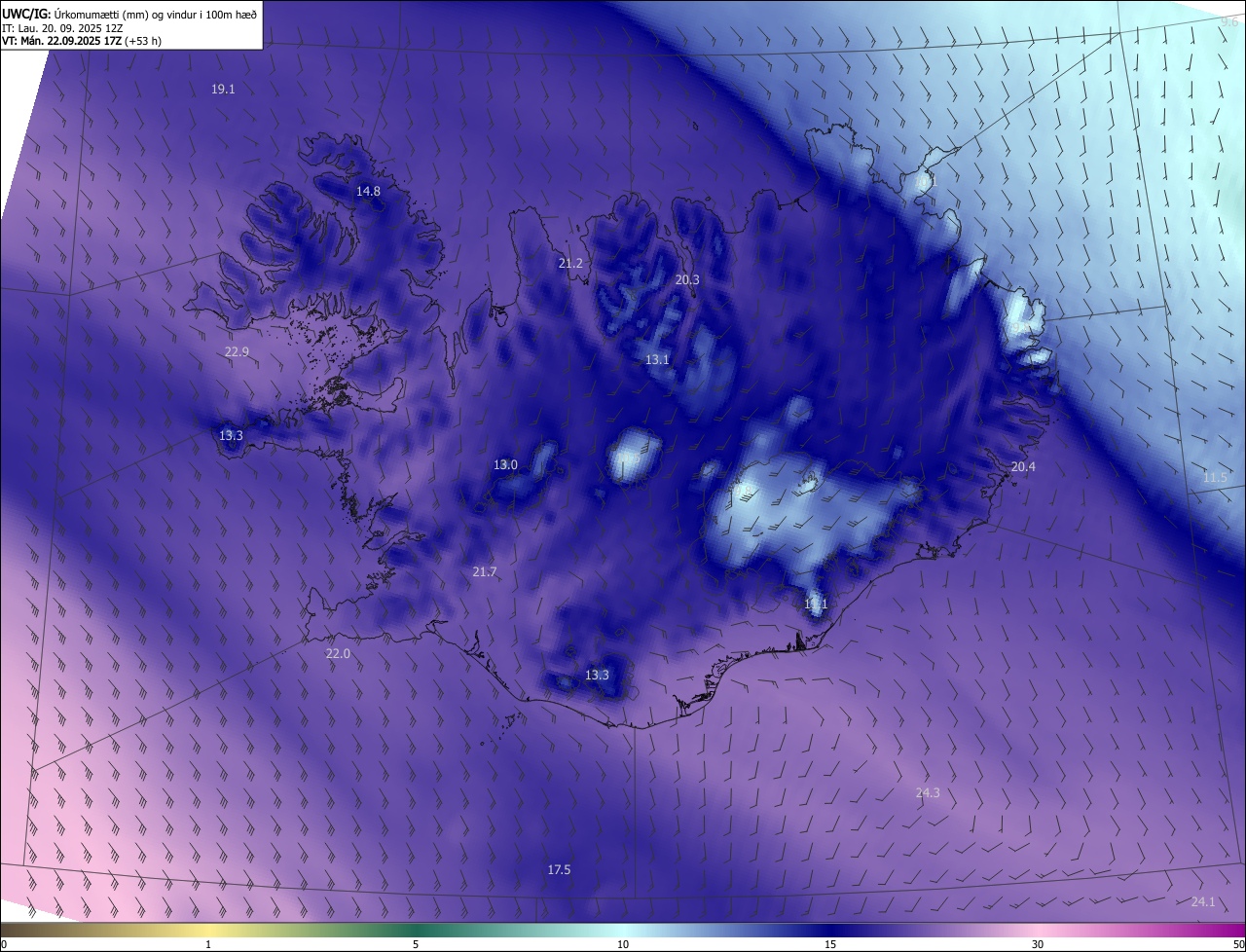This screenshot has width=1246, height=952.
Task: Click the 14.8 value label over the Westfjords
Action: 368,191
